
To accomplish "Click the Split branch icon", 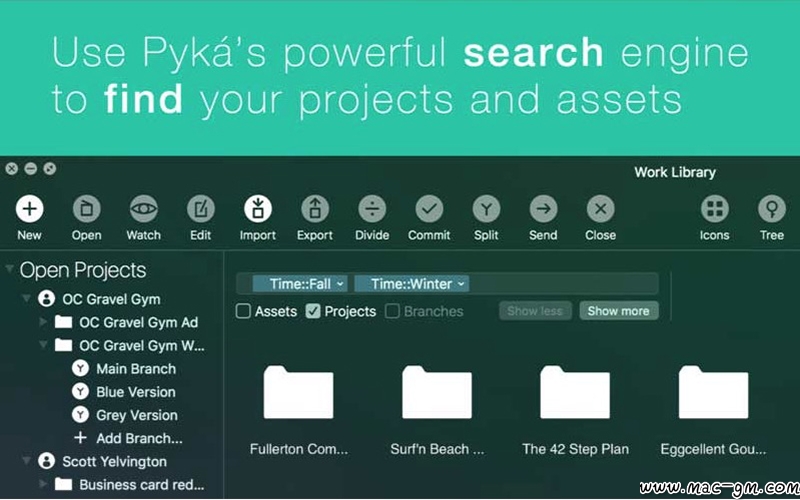I will 487,209.
